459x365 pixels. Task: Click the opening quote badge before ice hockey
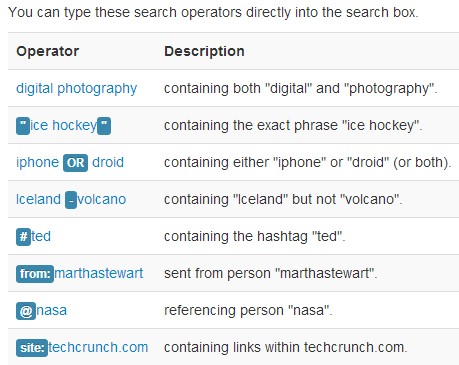point(23,126)
